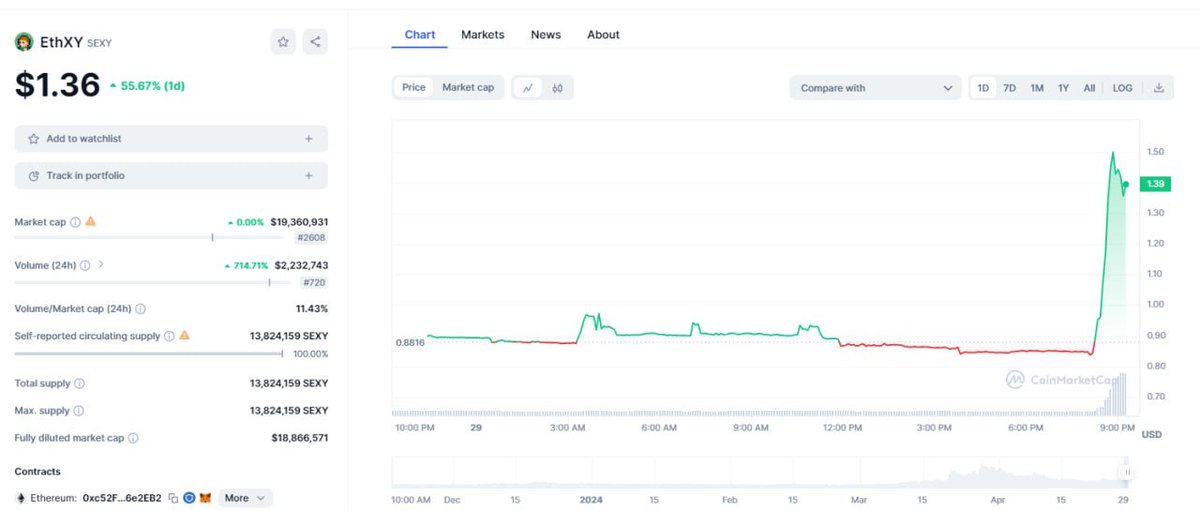Select the 1M time range
The width and height of the screenshot is (1200, 511).
pos(1037,88)
